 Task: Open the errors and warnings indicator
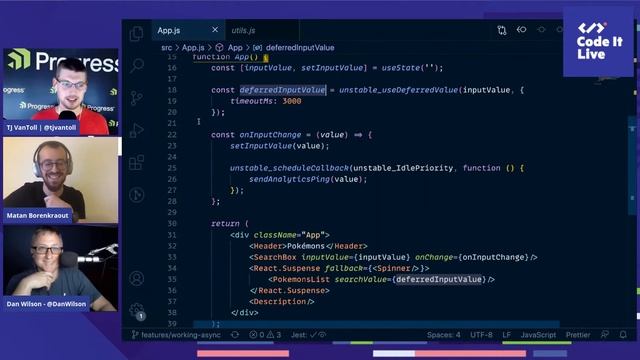point(265,335)
